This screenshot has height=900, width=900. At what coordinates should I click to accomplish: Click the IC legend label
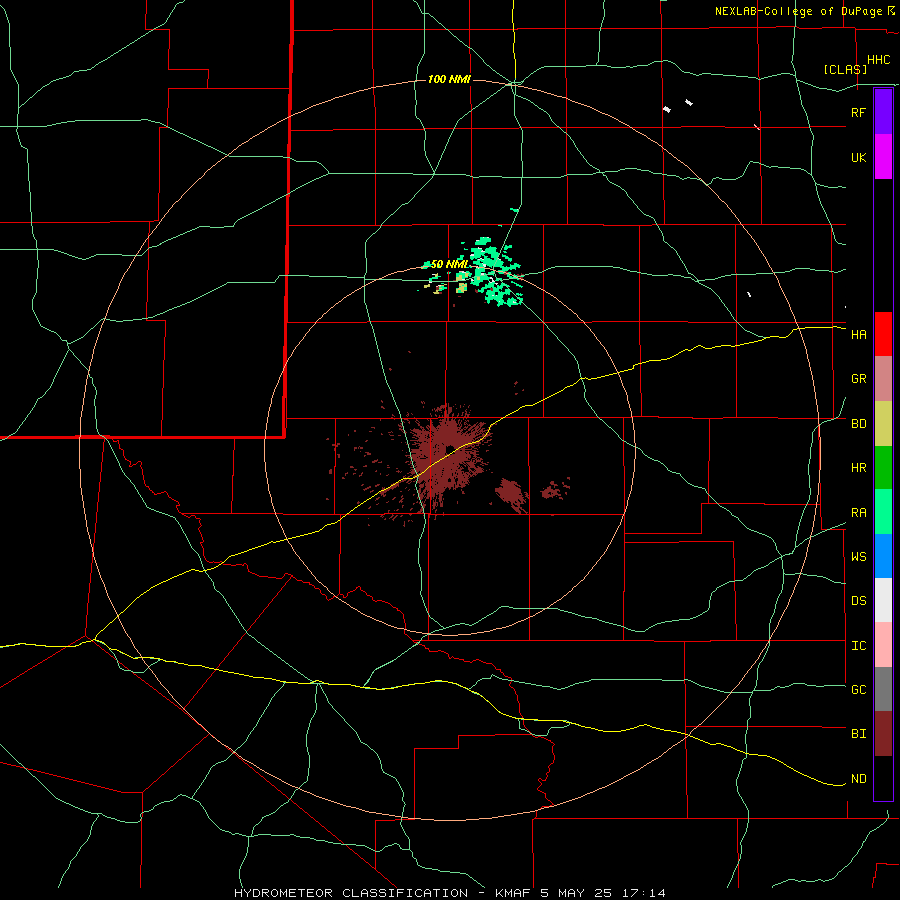click(x=858, y=646)
